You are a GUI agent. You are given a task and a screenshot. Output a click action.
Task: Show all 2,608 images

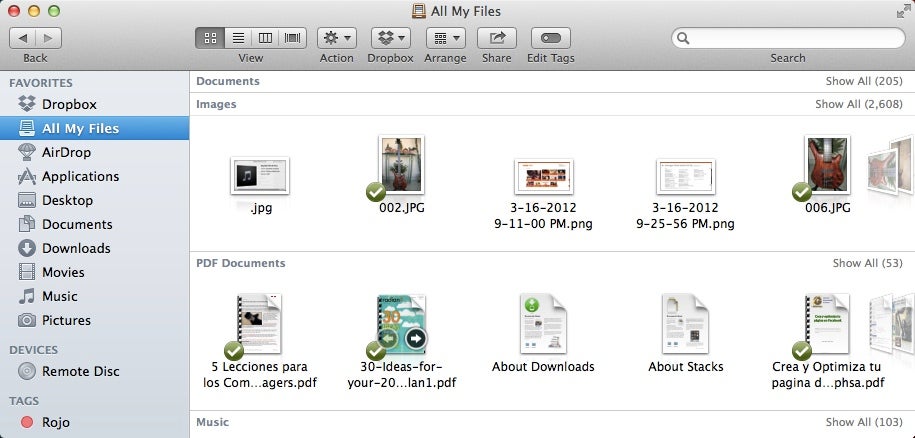(858, 104)
